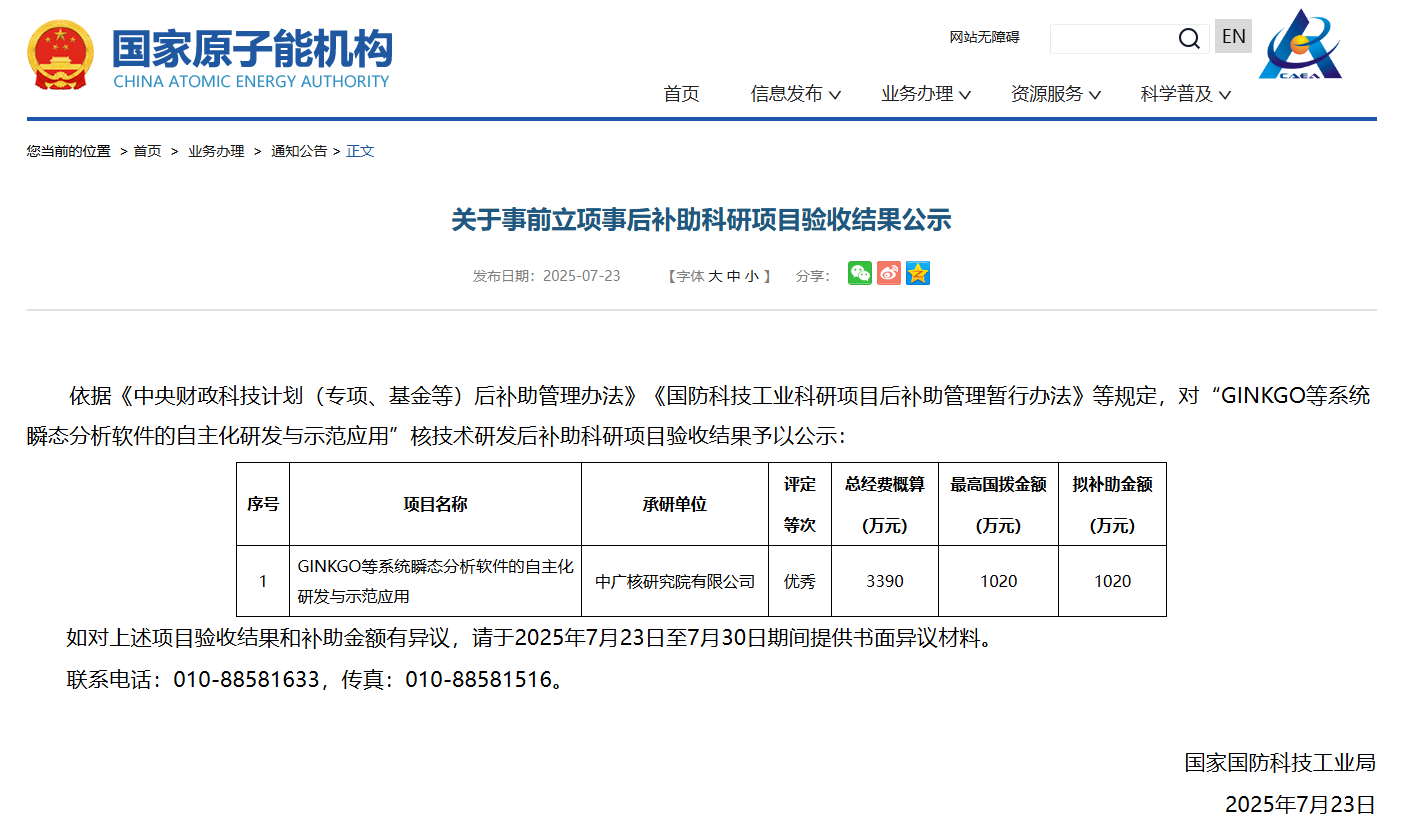Switch site language with EN button
The image size is (1424, 837).
point(1233,37)
